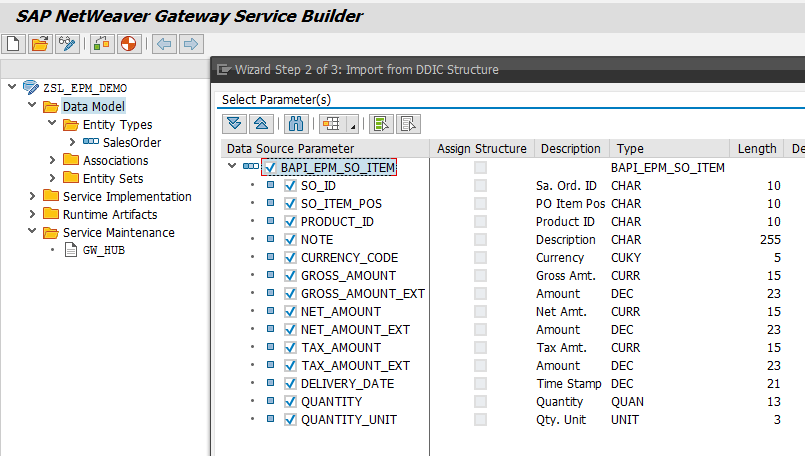This screenshot has width=805, height=456.
Task: Click the TAX_AMOUNT_EXT parameter name
Action: pyautogui.click(x=355, y=366)
